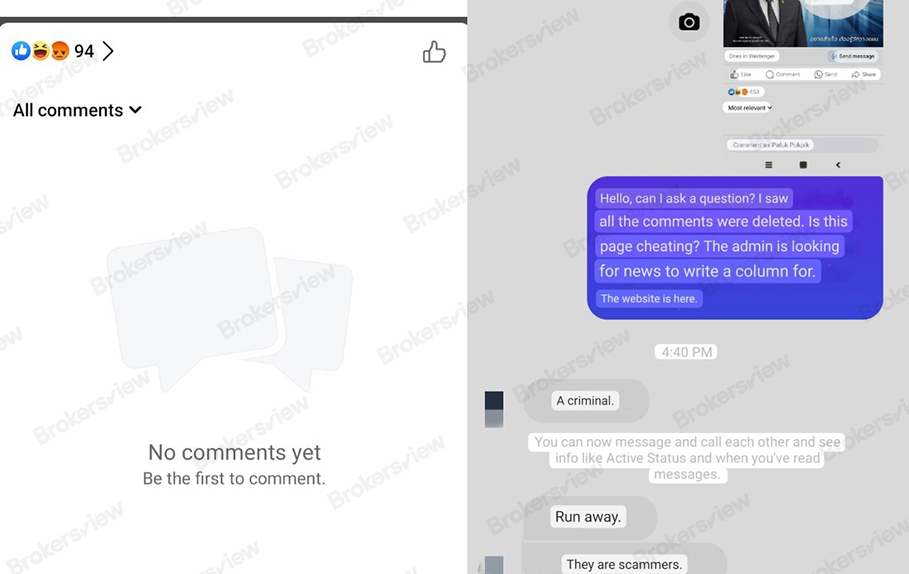909x574 pixels.
Task: Open the reactions chevron next to 94
Action: click(x=108, y=51)
